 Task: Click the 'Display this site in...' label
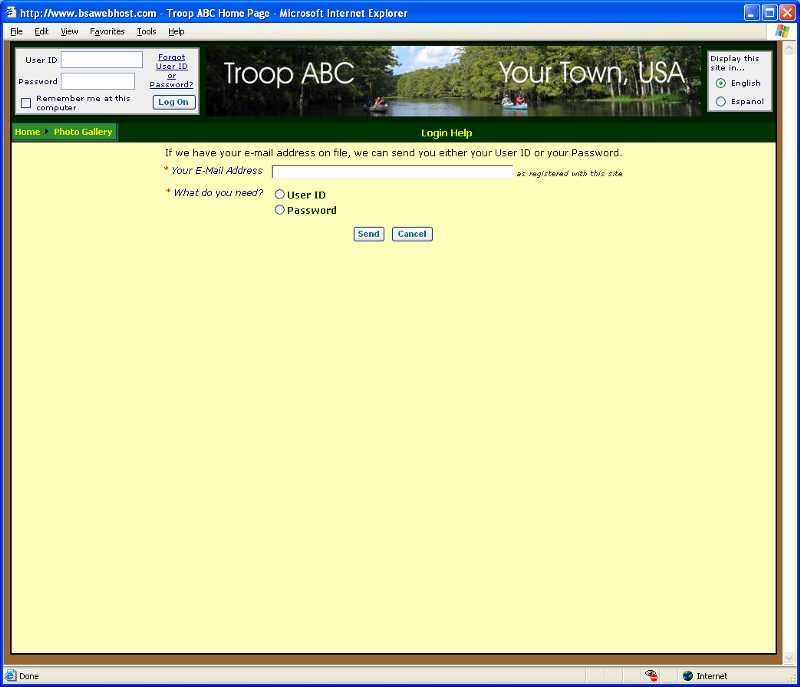(734, 63)
